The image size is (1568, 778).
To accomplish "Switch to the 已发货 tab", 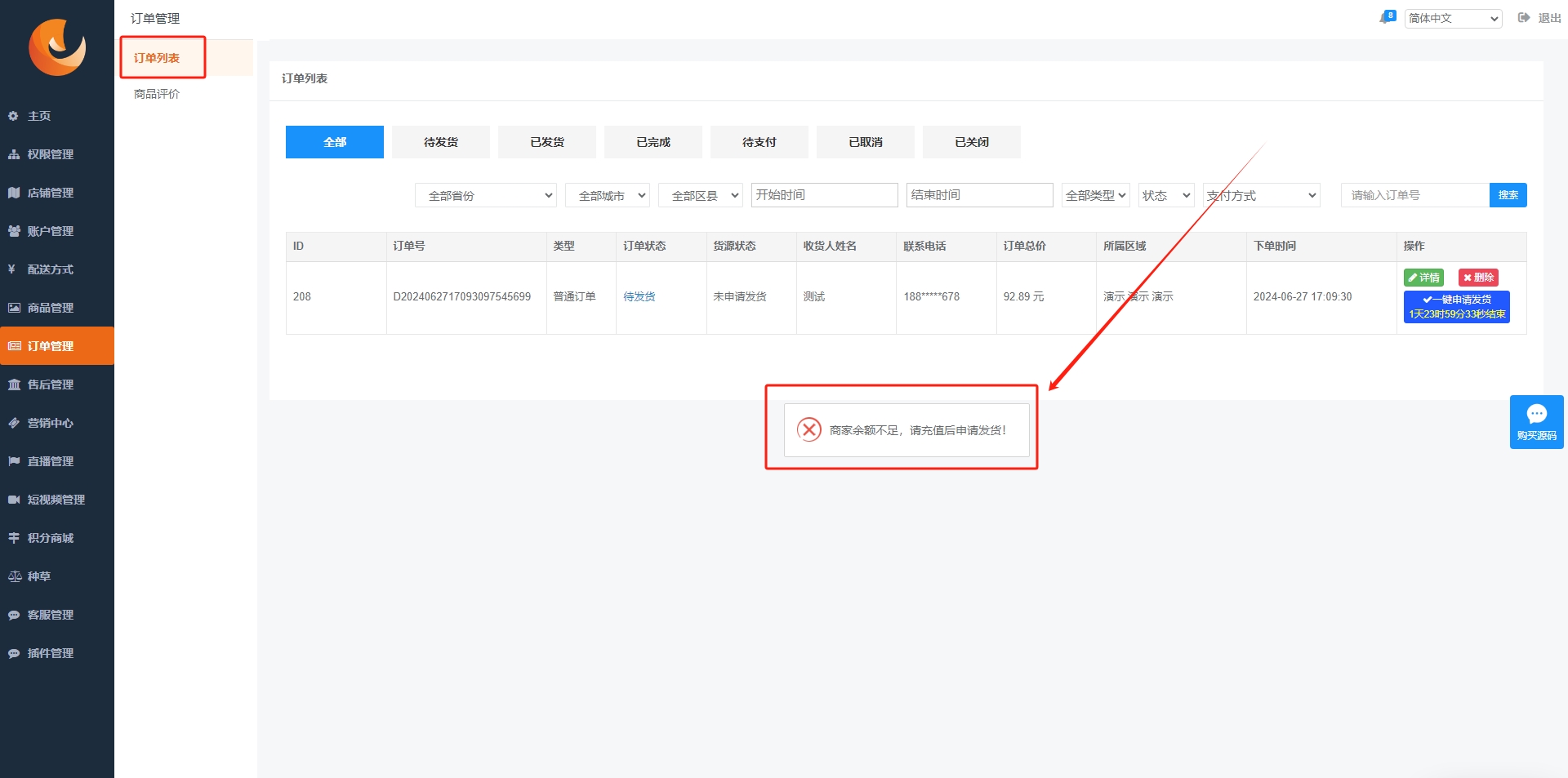I will tap(547, 142).
